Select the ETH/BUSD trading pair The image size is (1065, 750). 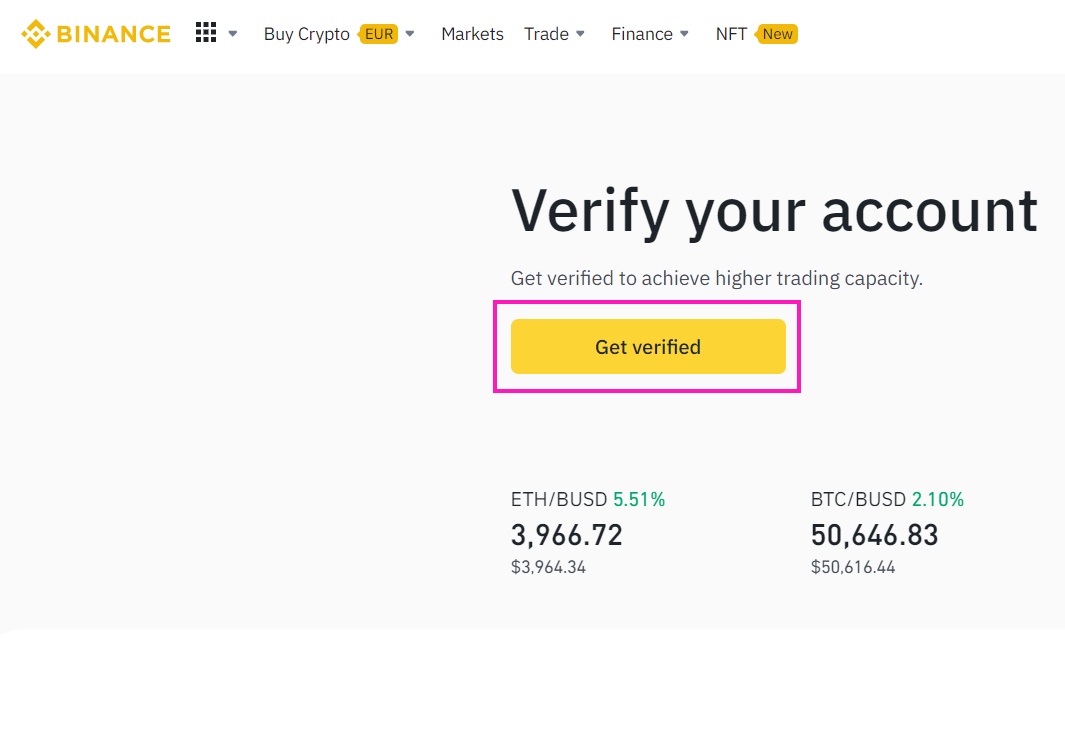click(x=559, y=499)
